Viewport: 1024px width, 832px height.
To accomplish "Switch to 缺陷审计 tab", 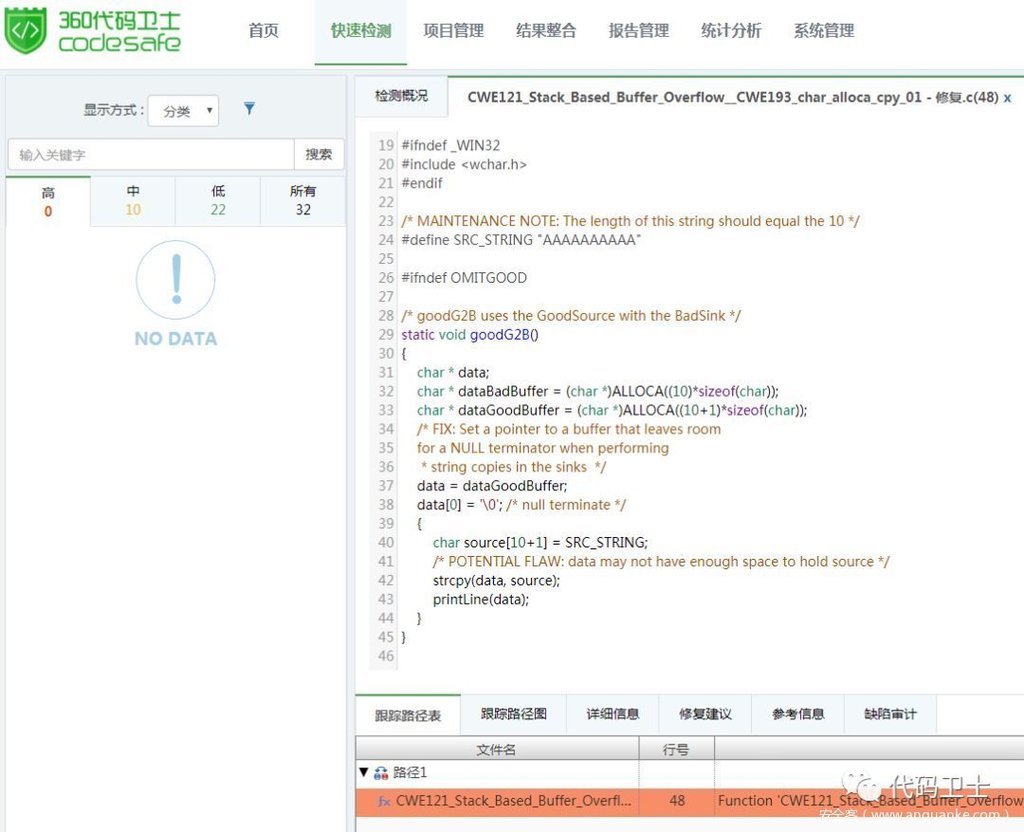I will pyautogui.click(x=890, y=714).
